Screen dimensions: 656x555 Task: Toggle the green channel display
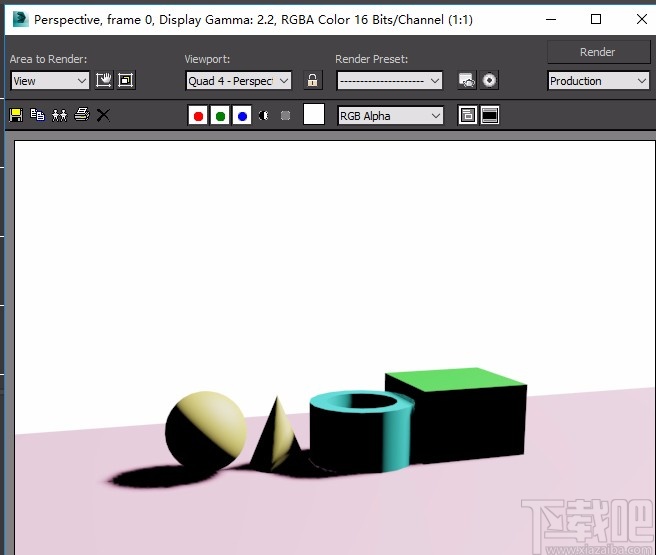tap(220, 116)
